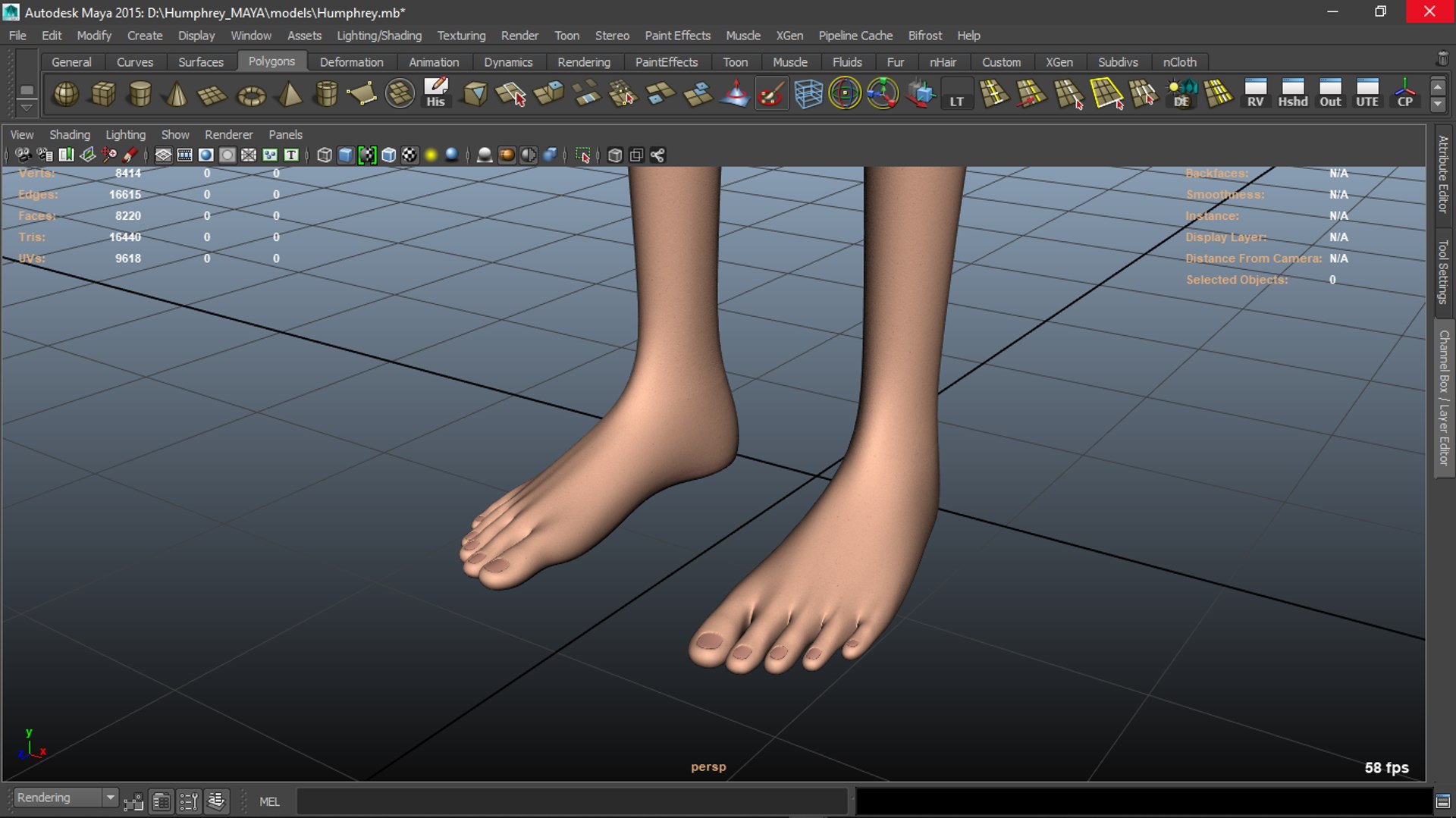Image resolution: width=1456 pixels, height=818 pixels.
Task: Open the UTE UV Texture Editor shelf button
Action: pos(1367,94)
